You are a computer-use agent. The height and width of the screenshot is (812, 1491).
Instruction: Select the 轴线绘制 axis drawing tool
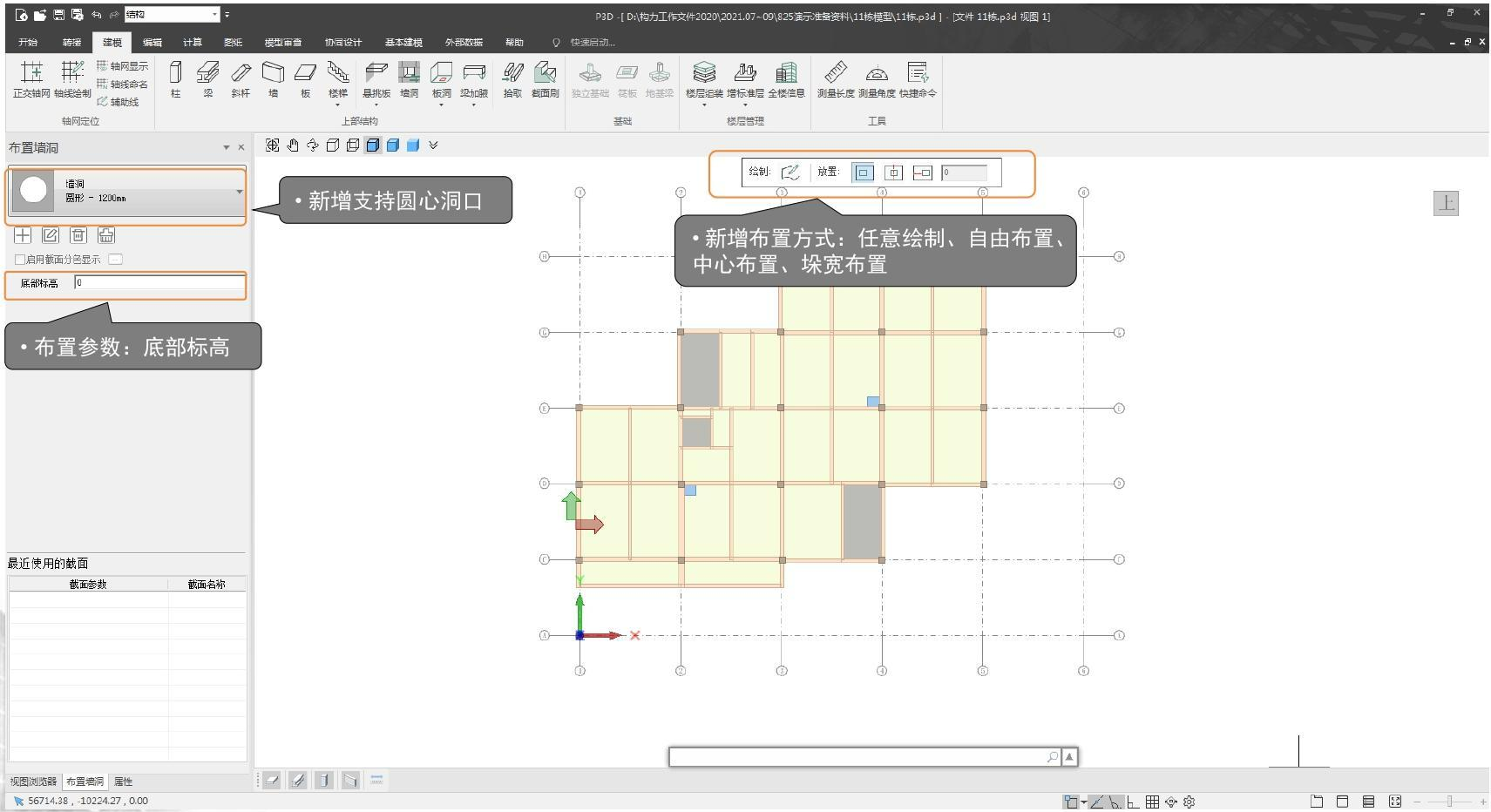pyautogui.click(x=71, y=78)
